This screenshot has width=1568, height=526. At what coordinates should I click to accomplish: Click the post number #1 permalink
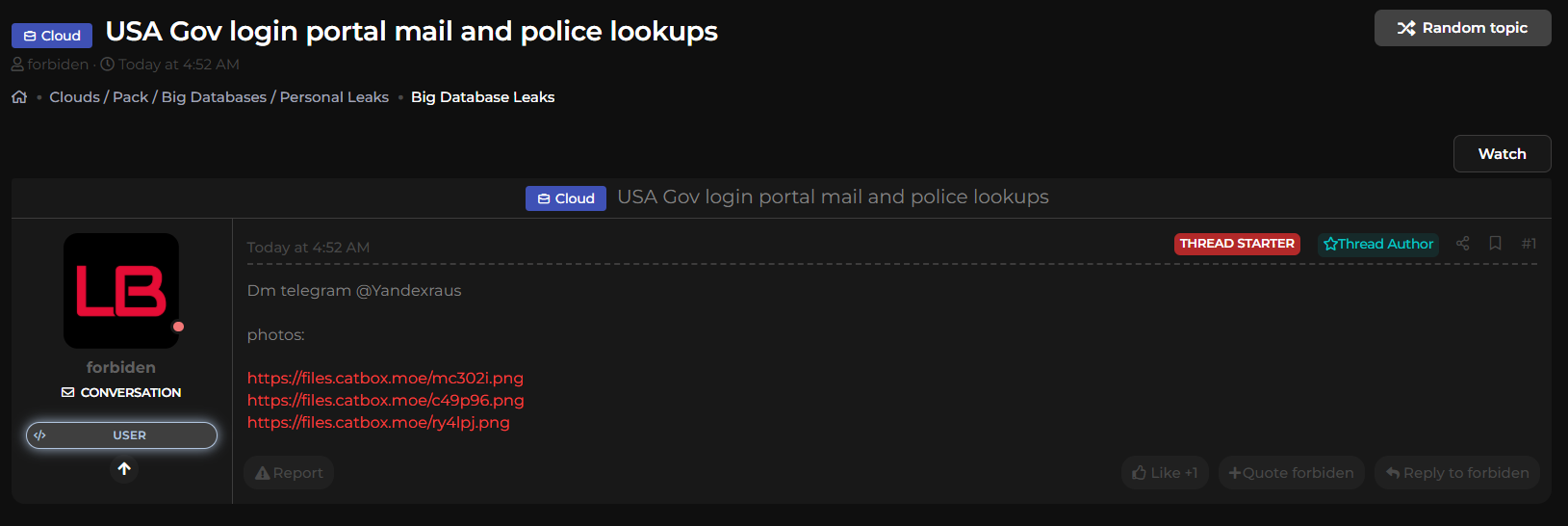coord(1529,244)
